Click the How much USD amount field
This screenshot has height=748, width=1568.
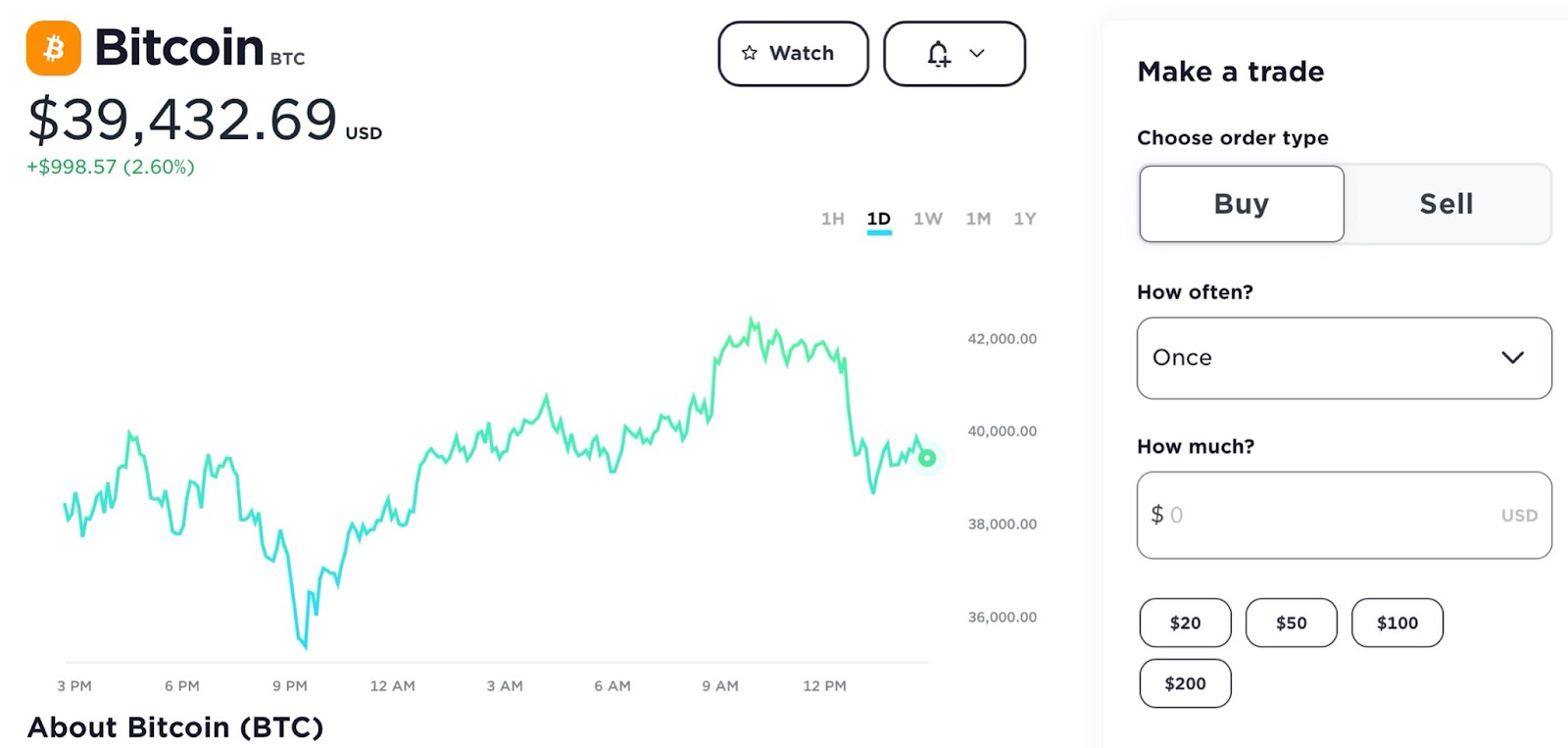(x=1343, y=515)
